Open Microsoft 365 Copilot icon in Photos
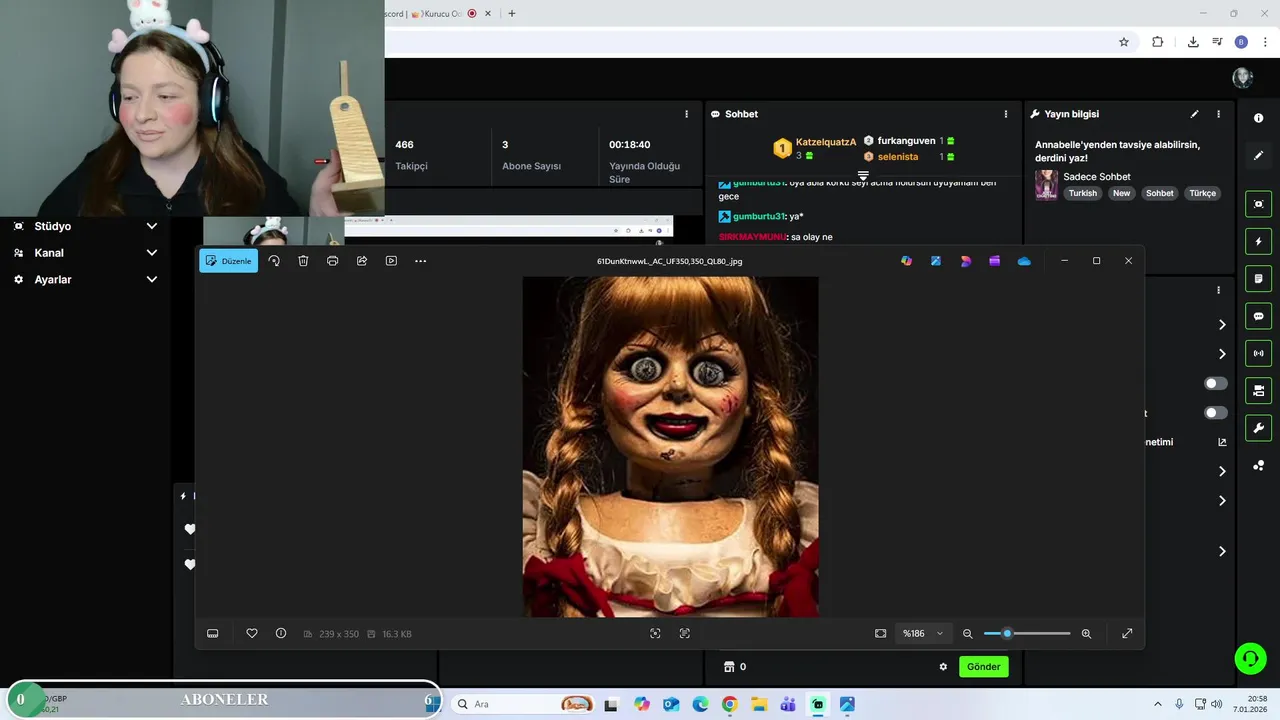This screenshot has width=1280, height=720. 906,261
